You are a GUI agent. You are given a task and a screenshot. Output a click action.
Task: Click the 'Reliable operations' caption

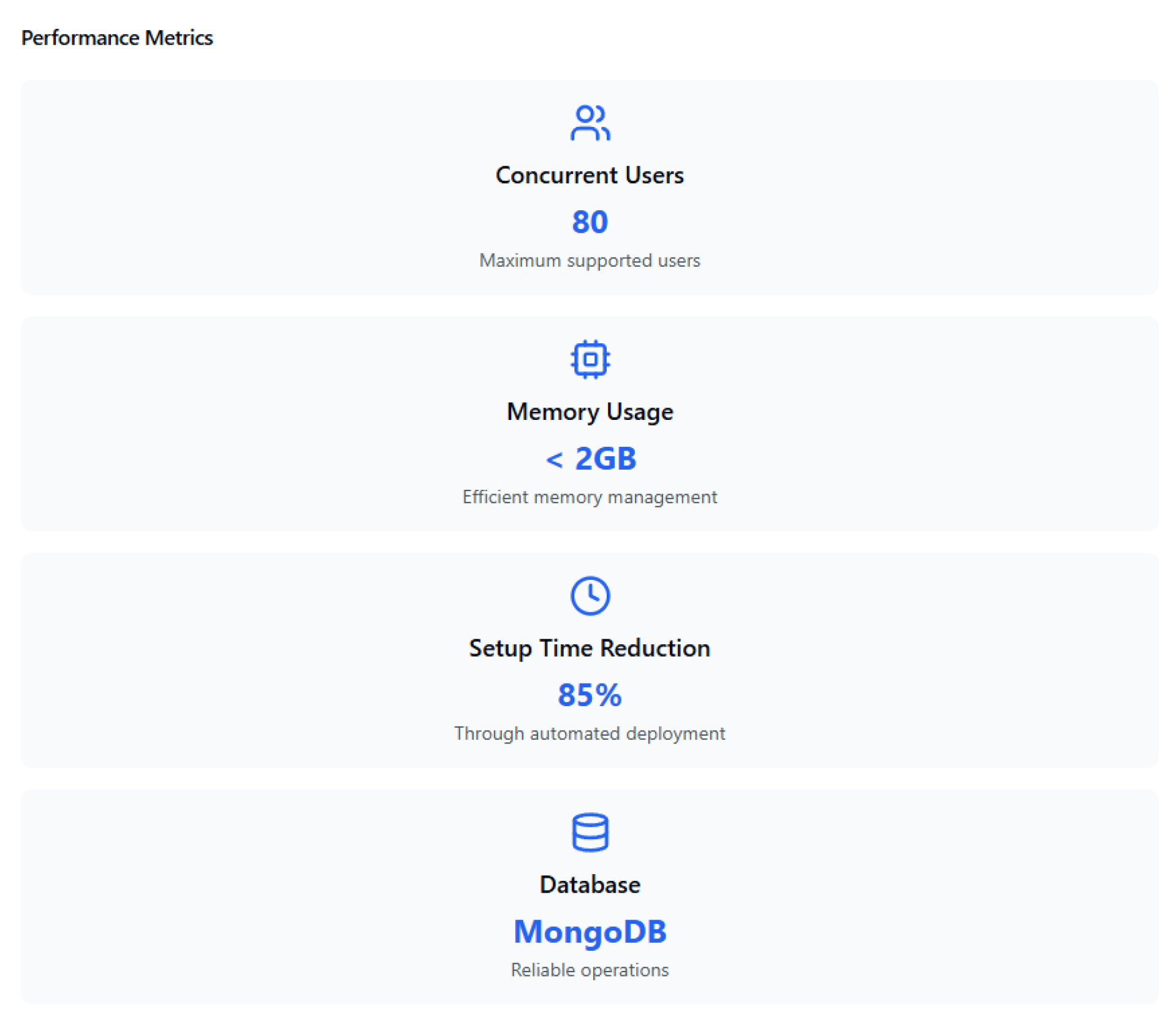pos(590,970)
